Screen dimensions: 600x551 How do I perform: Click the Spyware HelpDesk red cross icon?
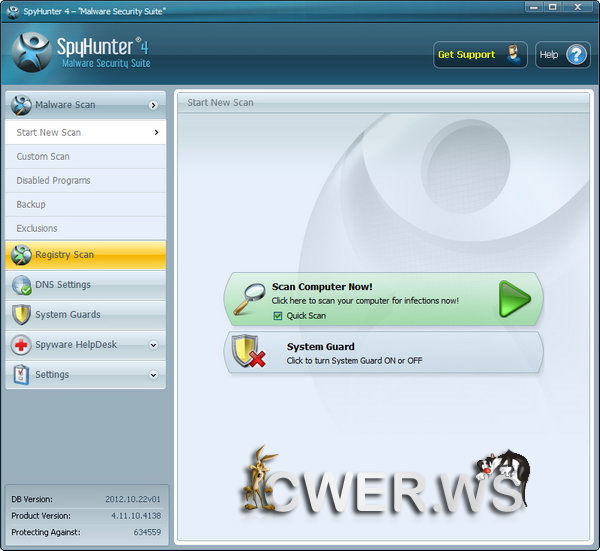tap(21, 345)
